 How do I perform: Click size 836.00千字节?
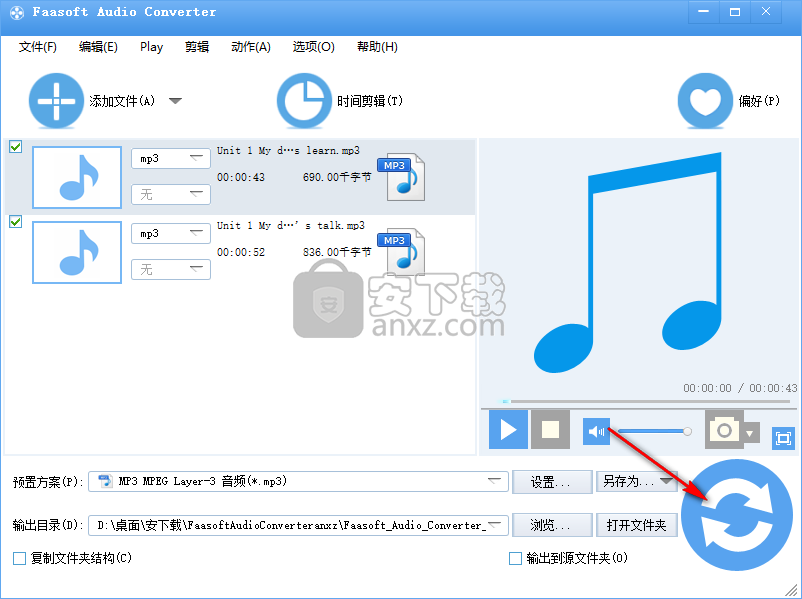click(337, 252)
